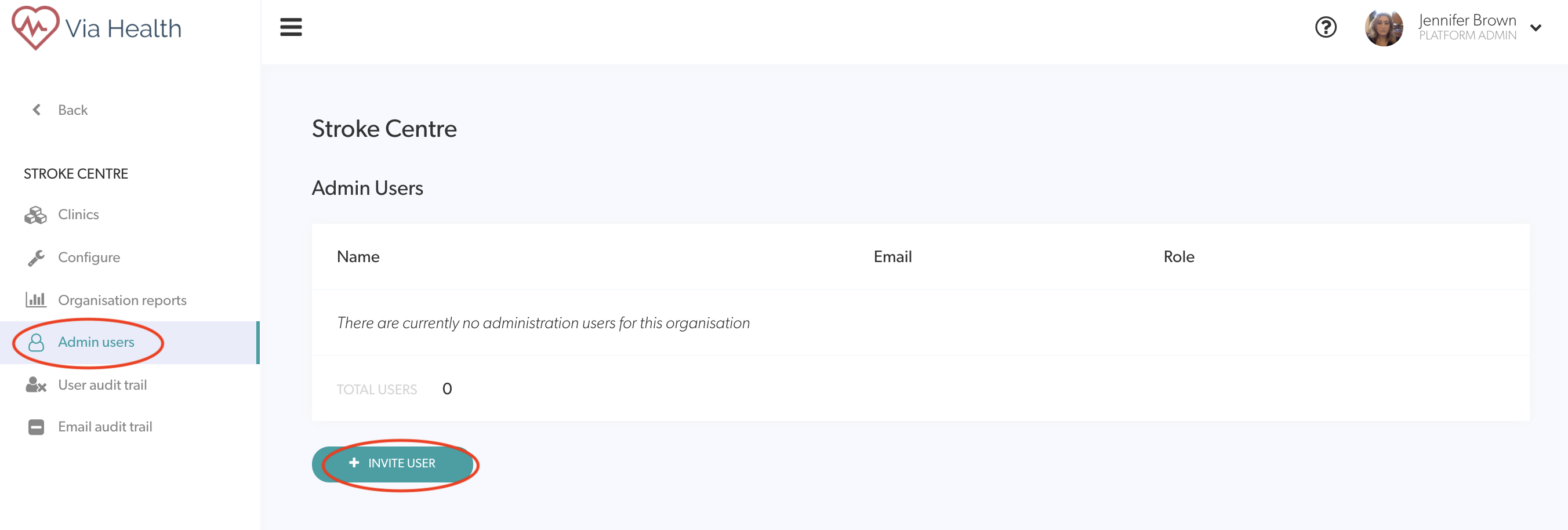This screenshot has height=530, width=1568.
Task: Click the Admin users person icon
Action: [37, 343]
